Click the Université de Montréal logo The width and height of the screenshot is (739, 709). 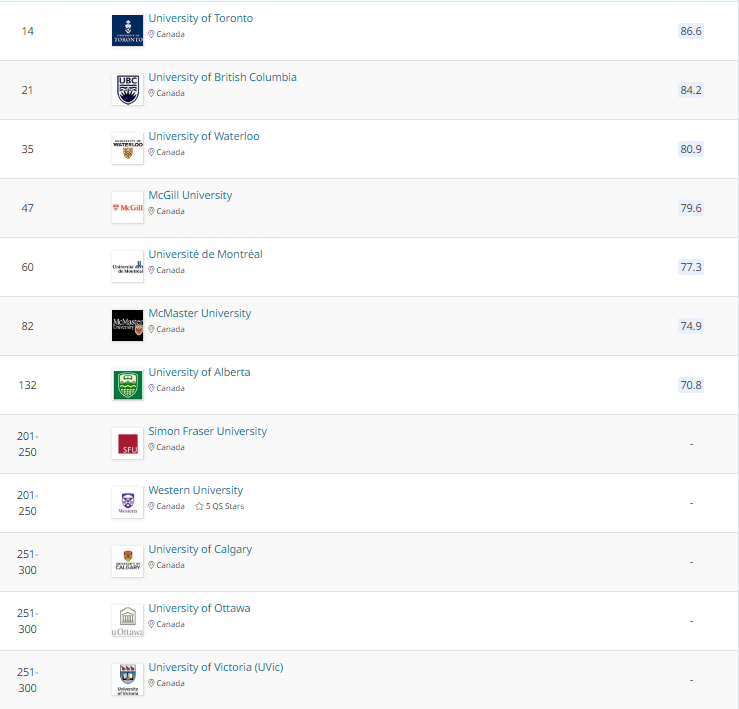(x=127, y=267)
